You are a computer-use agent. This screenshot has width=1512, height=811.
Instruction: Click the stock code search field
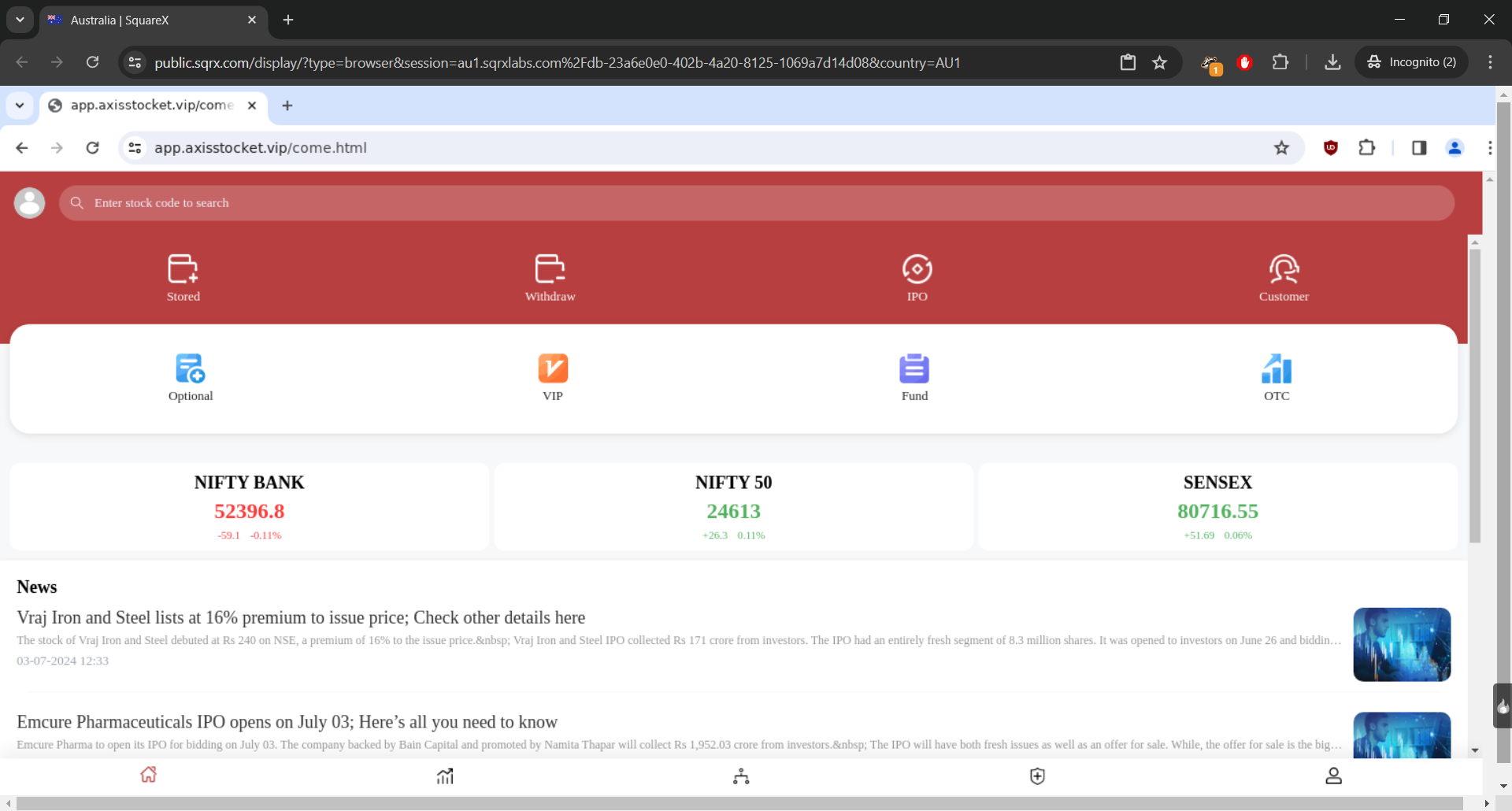coord(756,203)
